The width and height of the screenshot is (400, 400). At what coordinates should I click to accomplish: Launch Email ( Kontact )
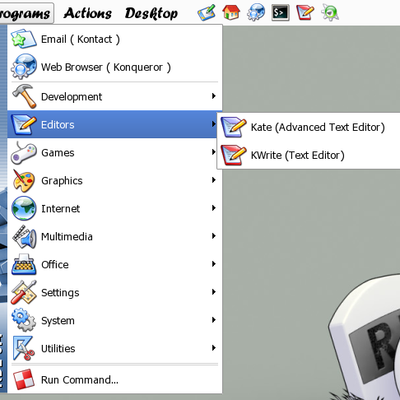115,39
